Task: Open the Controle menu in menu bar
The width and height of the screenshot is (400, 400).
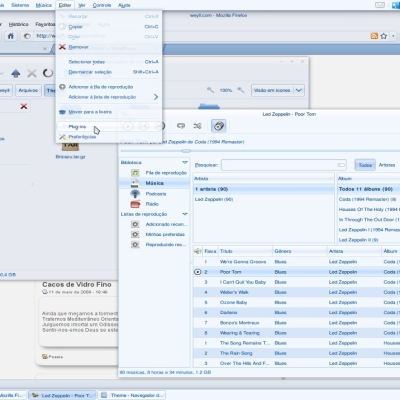Action: [102, 5]
